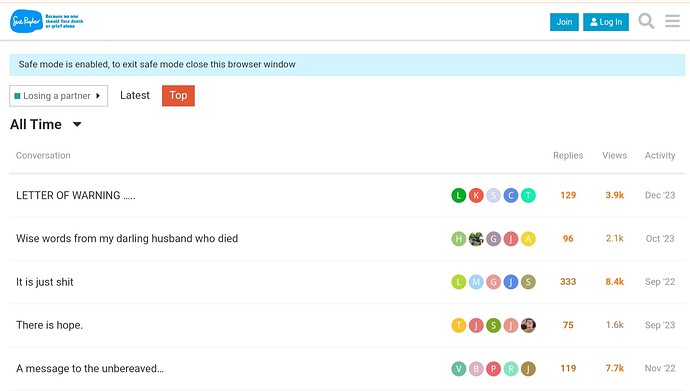Click light blue M avatar in It is just shit row
Screen dimensions: 690x391
[x=476, y=282]
